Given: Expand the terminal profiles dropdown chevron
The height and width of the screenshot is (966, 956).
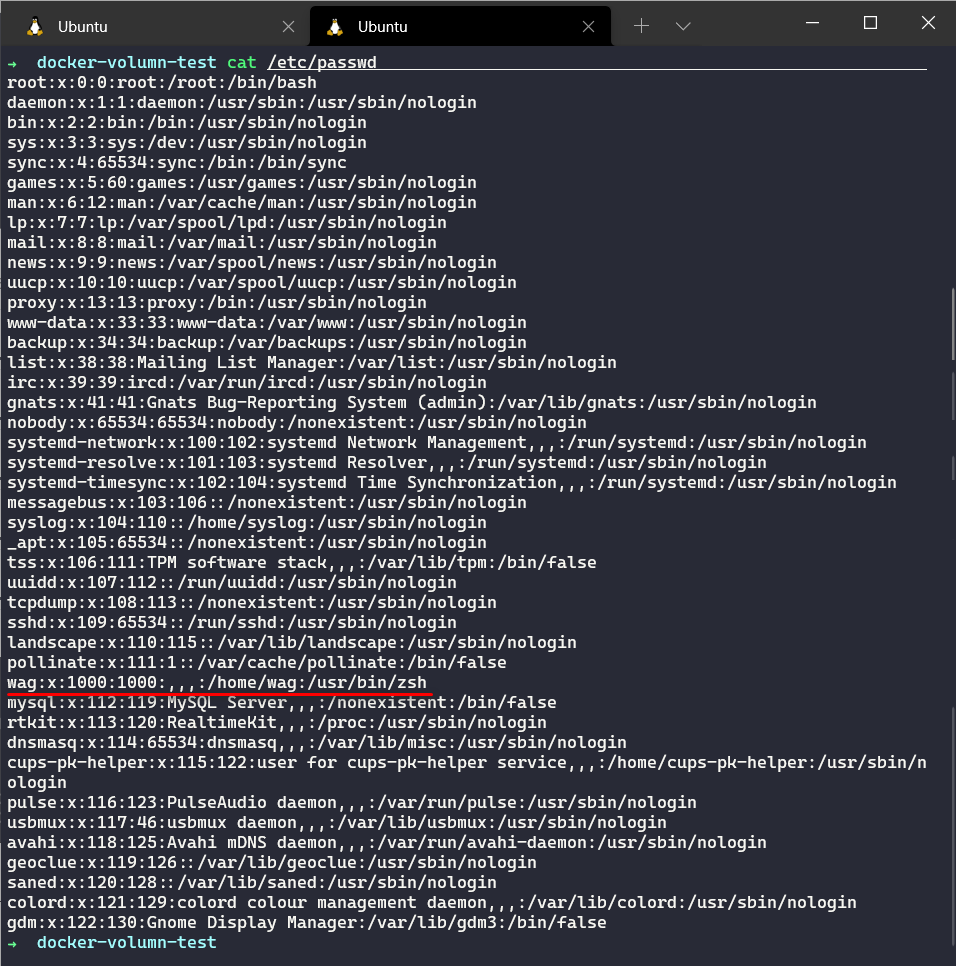Looking at the screenshot, I should tap(683, 26).
